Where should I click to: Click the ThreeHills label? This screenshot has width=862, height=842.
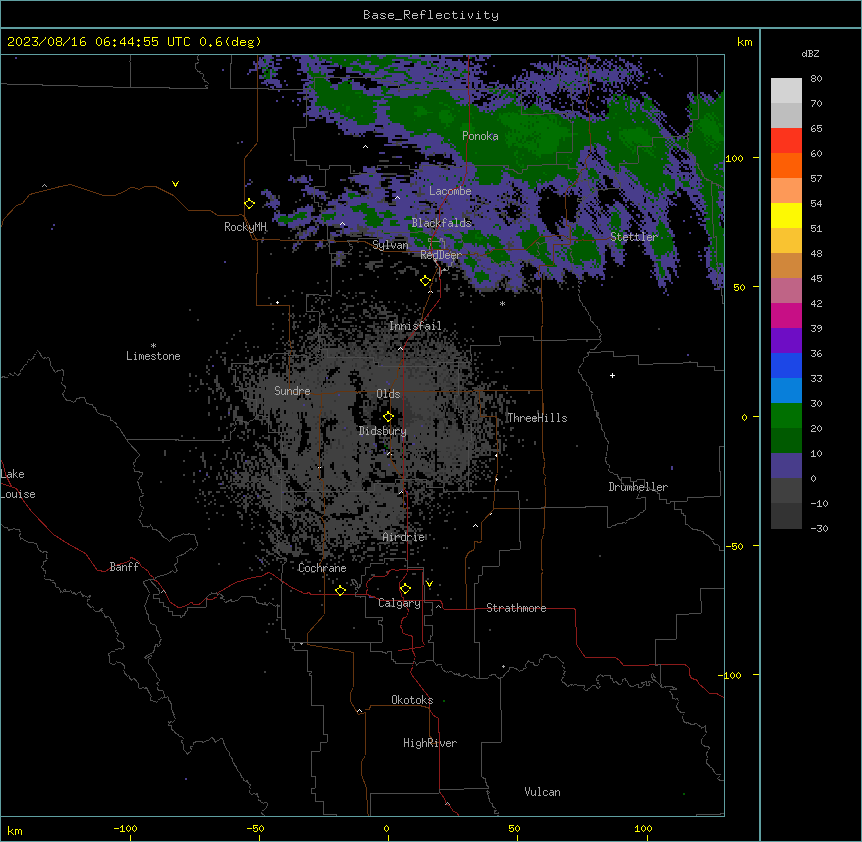coord(537,418)
